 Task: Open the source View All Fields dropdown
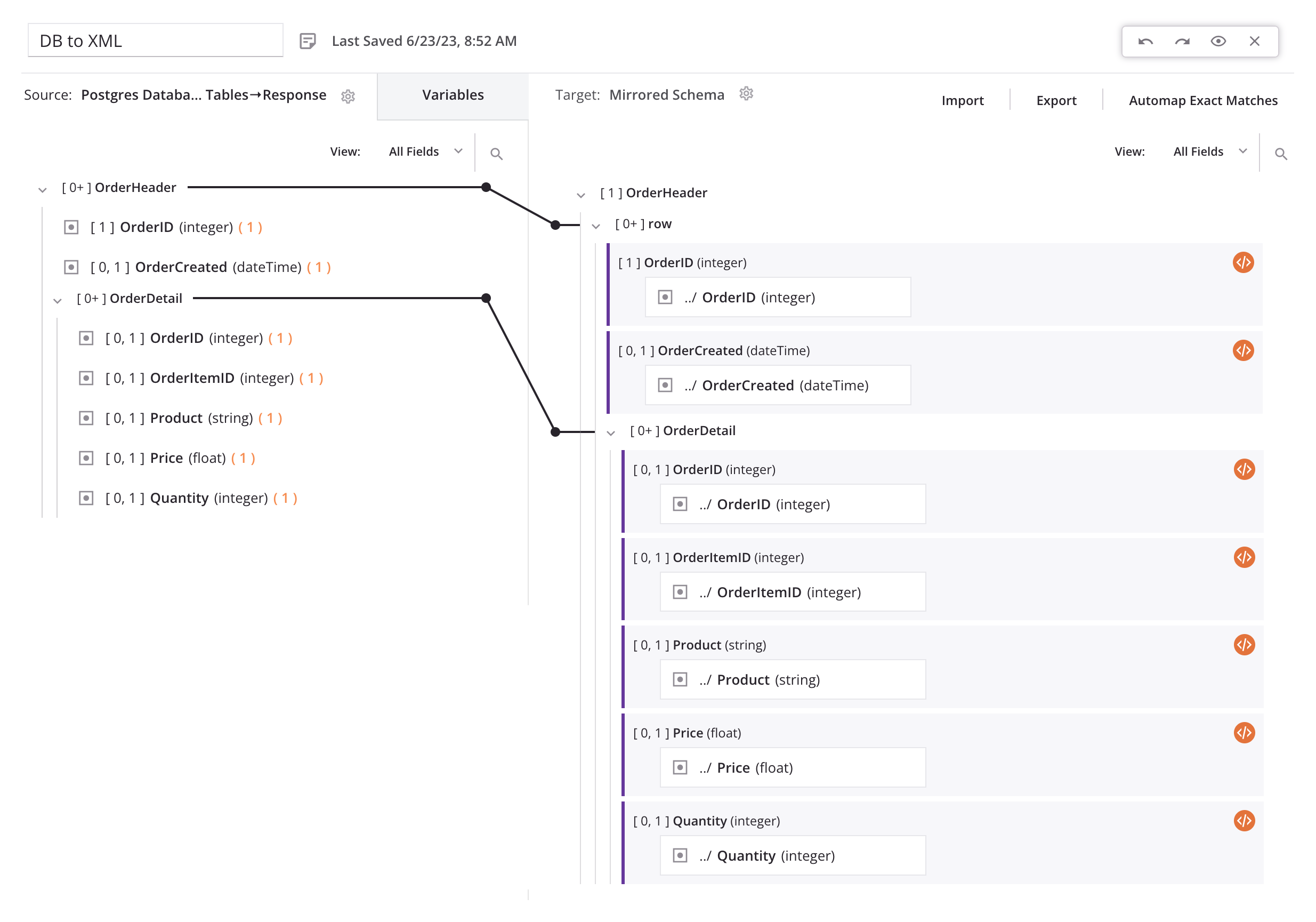click(x=425, y=151)
